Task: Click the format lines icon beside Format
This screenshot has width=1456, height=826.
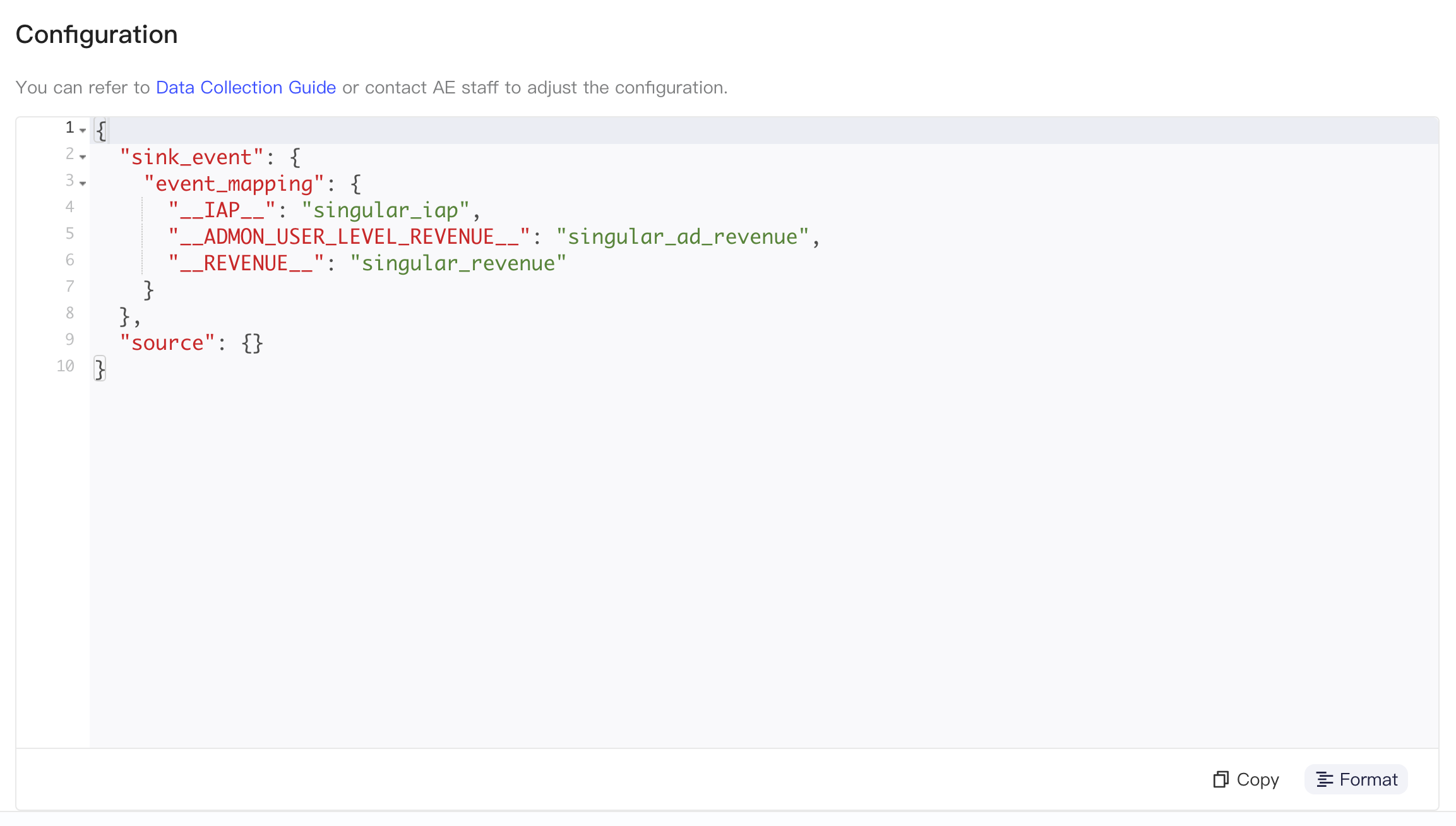Action: tap(1324, 780)
